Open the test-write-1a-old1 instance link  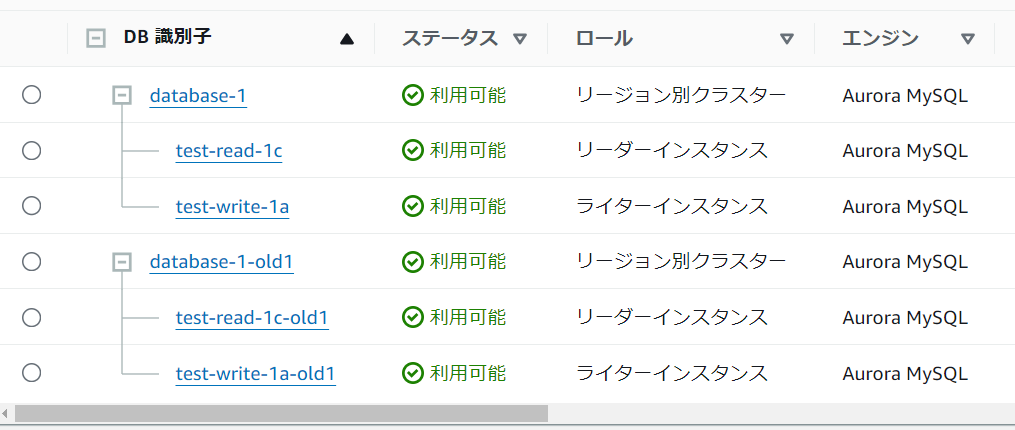(x=255, y=374)
